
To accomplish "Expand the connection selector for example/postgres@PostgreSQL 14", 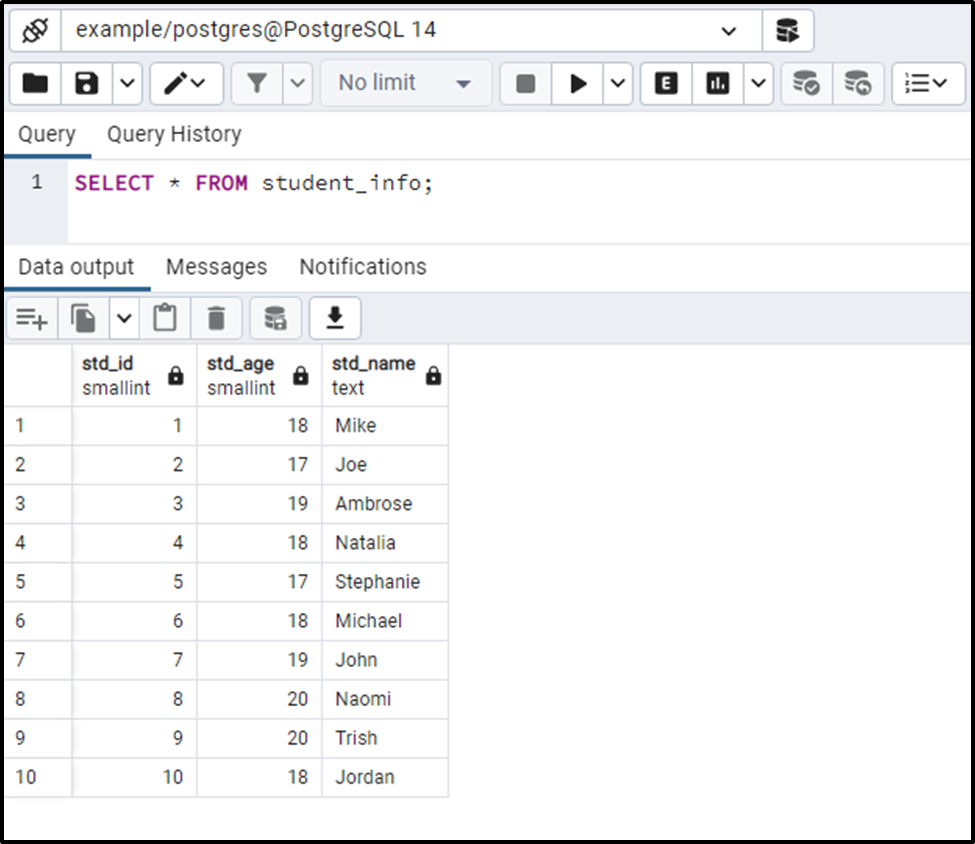I will coord(728,31).
